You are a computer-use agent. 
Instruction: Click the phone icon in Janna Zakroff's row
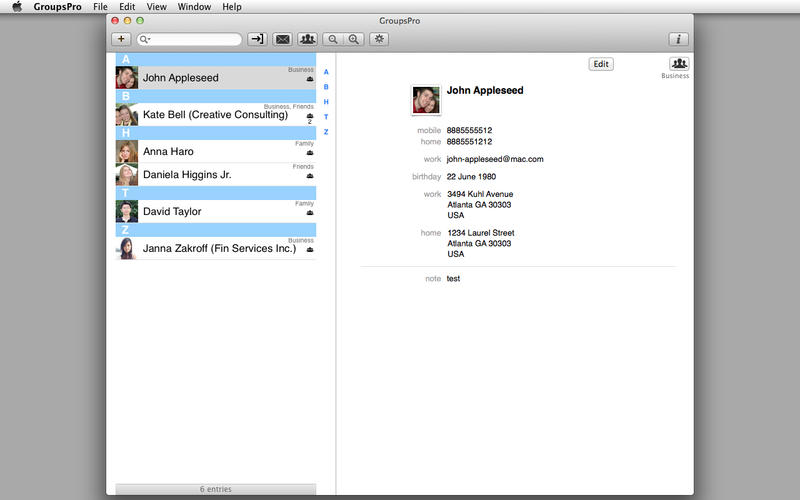click(310, 249)
